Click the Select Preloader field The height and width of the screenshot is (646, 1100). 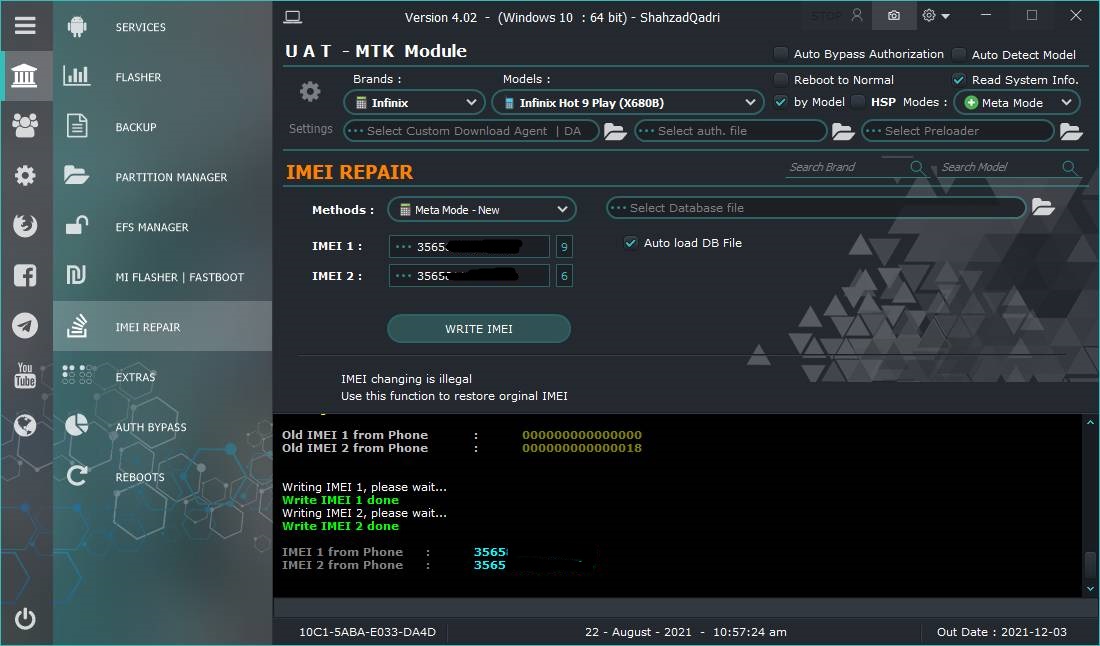(x=958, y=130)
